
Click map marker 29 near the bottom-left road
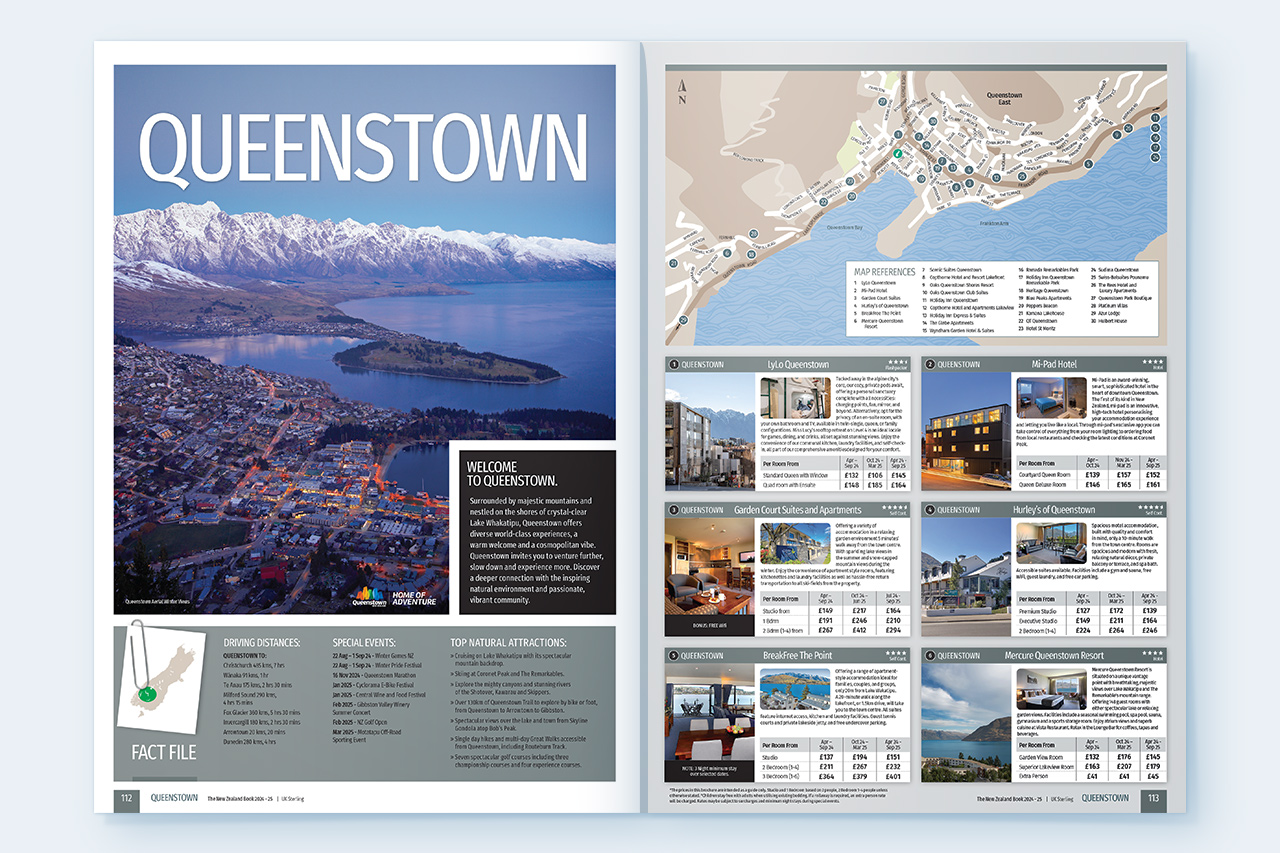[682, 321]
